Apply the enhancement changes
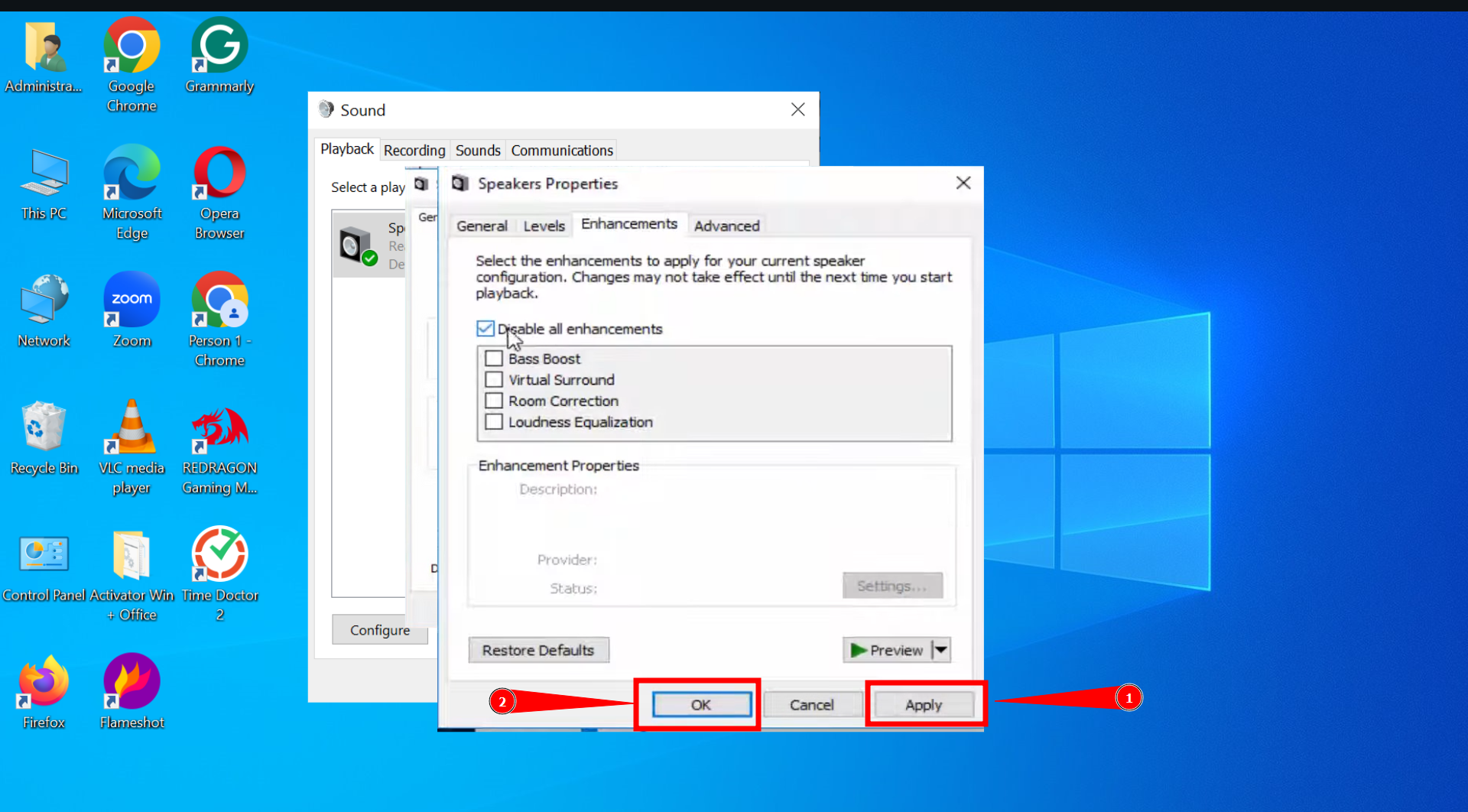The image size is (1468, 812). 924,705
